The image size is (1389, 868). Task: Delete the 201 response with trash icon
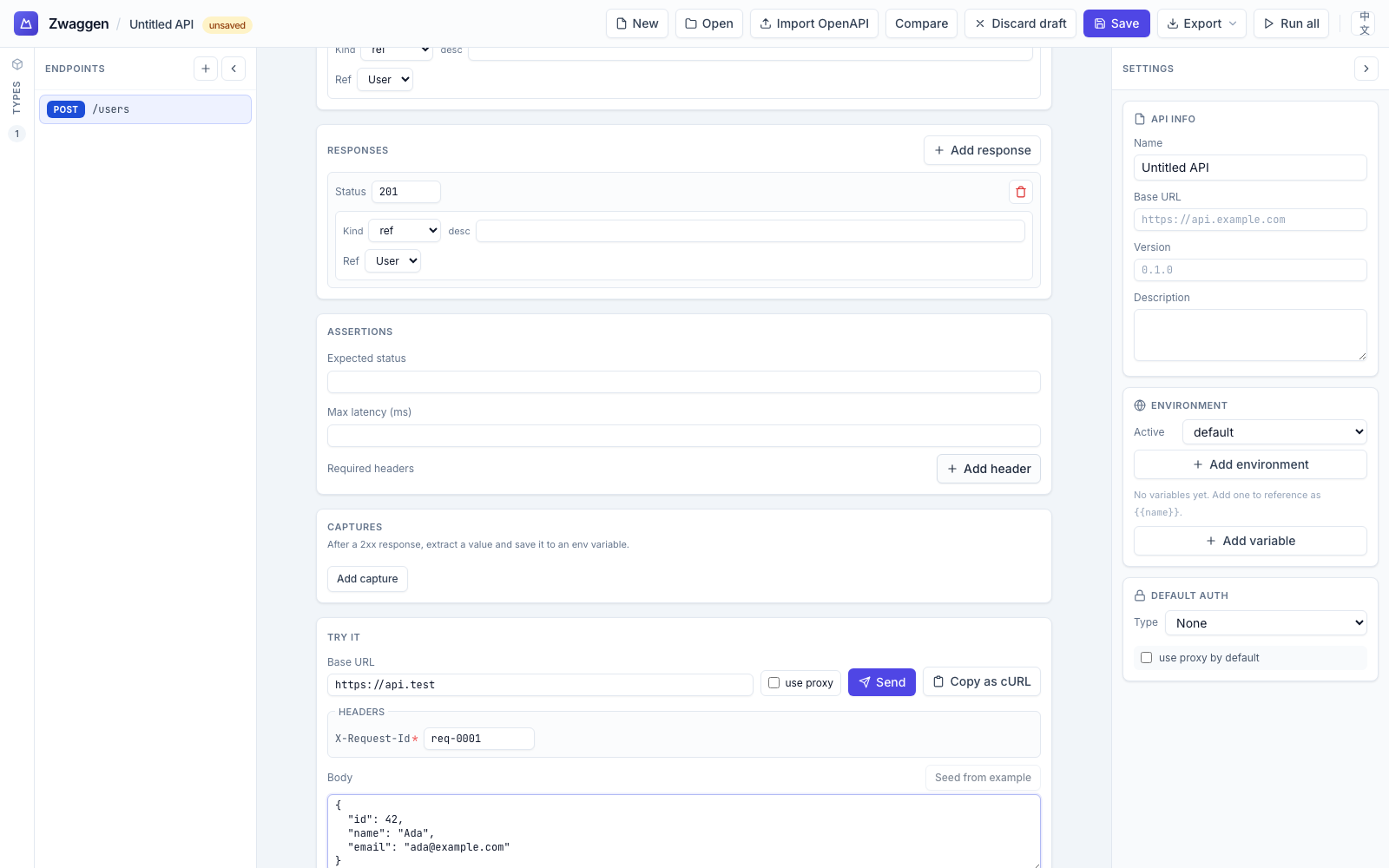click(x=1020, y=192)
